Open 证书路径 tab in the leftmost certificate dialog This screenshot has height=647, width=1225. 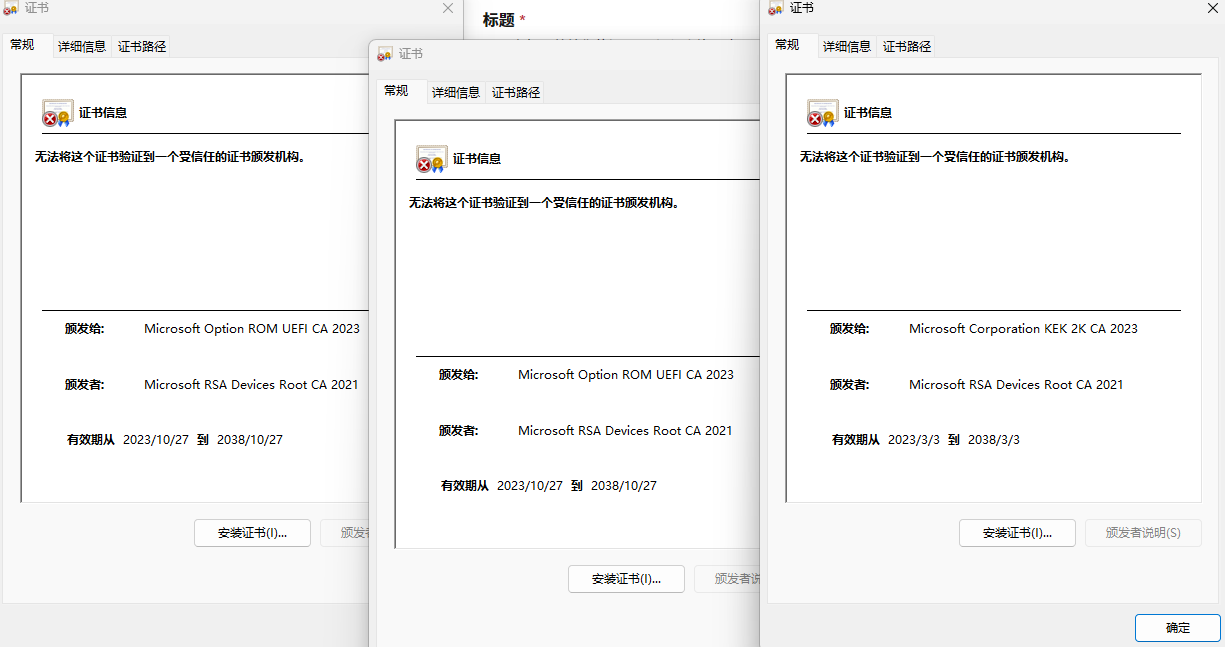point(142,46)
